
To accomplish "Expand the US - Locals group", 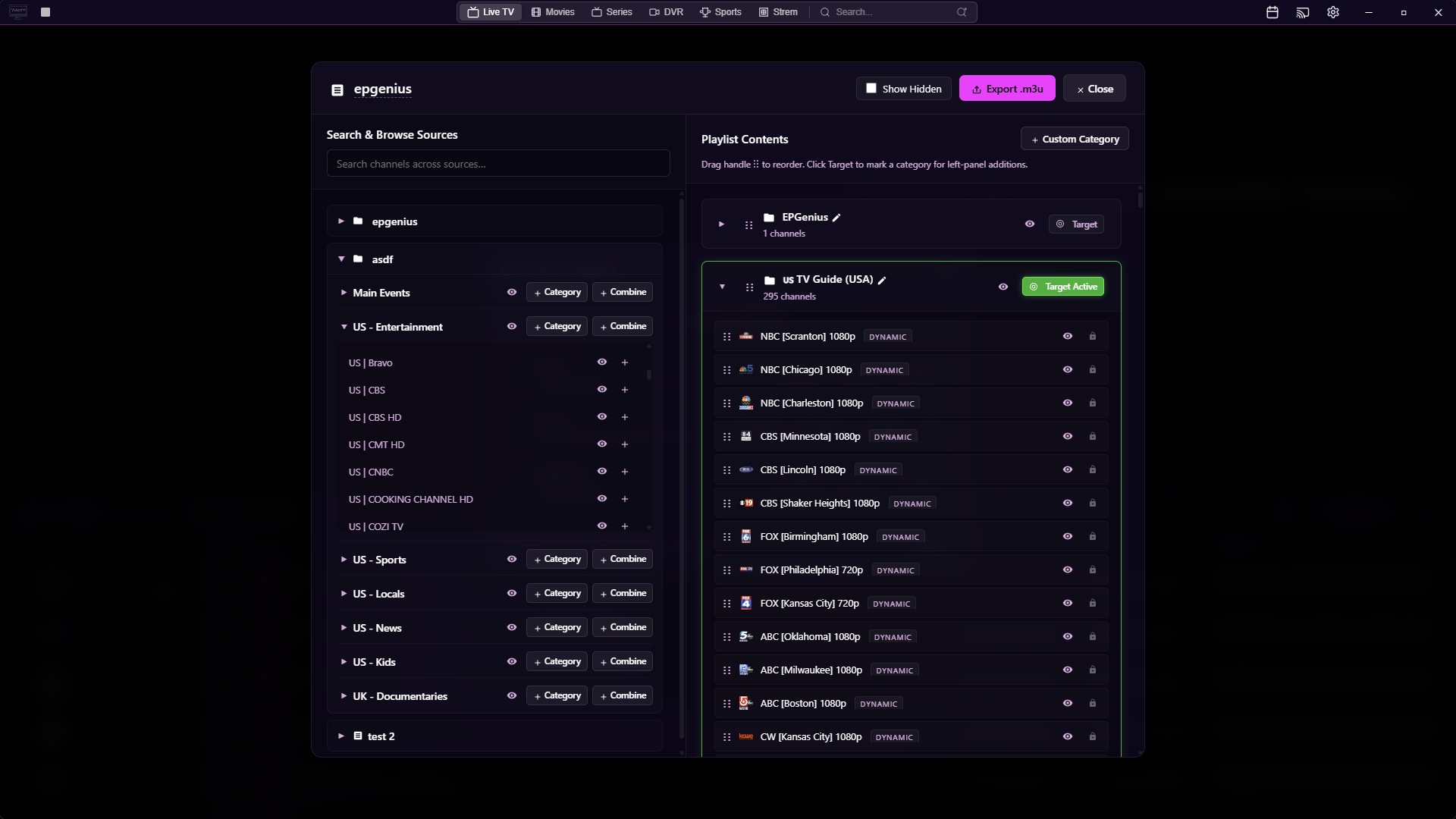I will 344,594.
